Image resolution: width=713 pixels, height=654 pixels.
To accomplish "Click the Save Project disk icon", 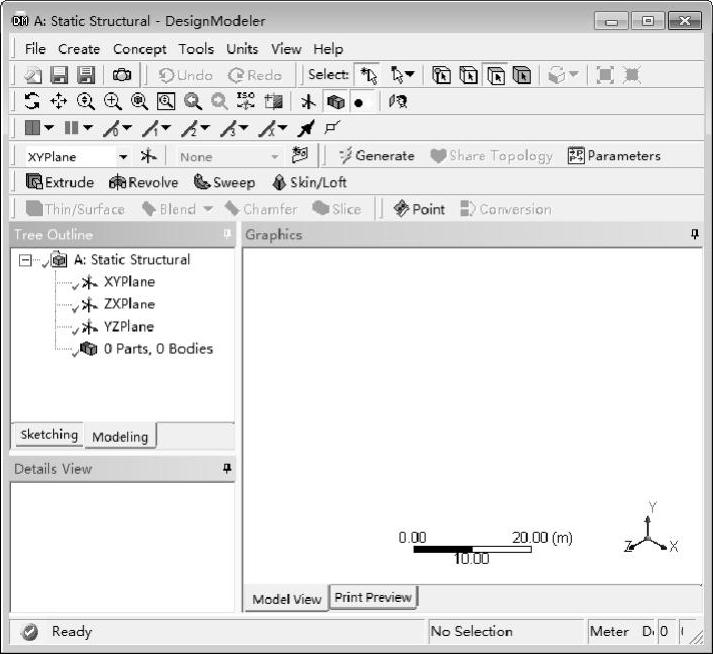I will (59, 75).
